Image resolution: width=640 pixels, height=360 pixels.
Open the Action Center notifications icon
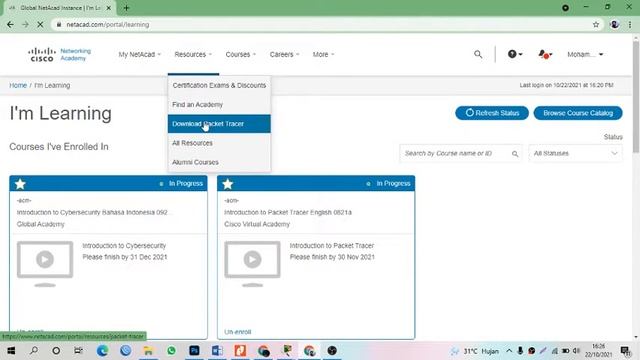625,351
